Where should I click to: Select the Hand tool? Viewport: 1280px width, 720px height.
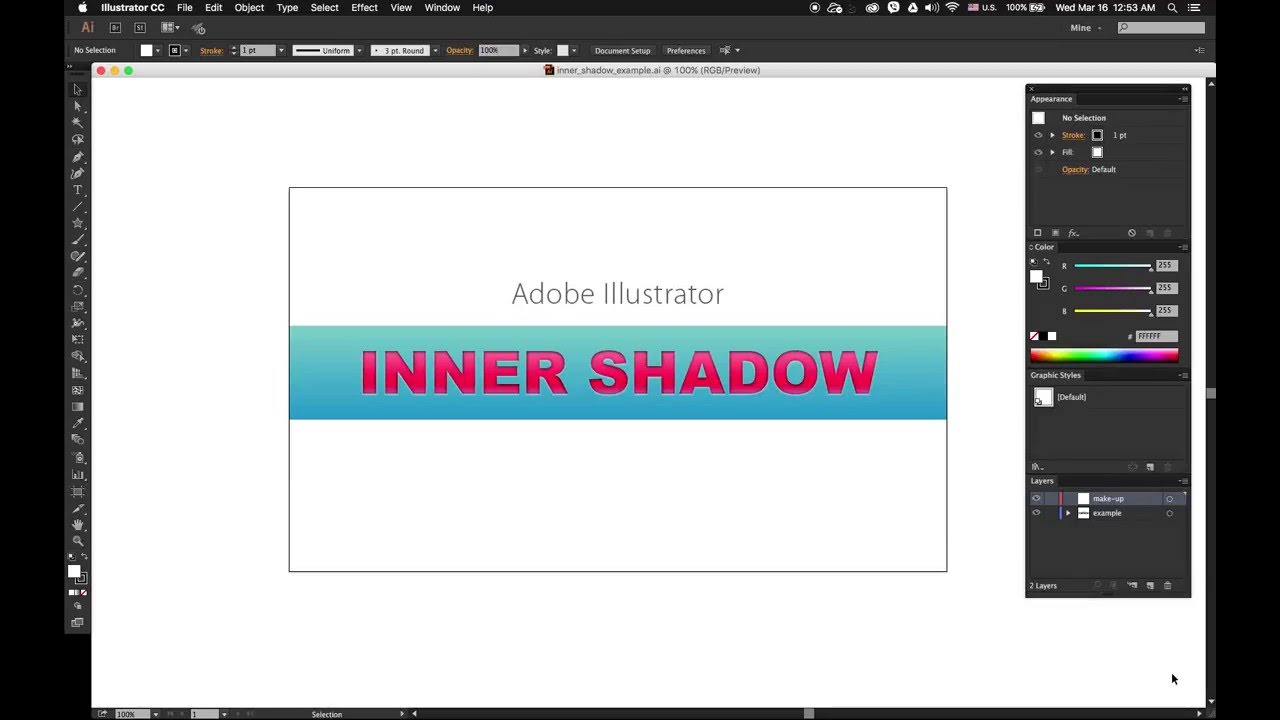pyautogui.click(x=78, y=524)
